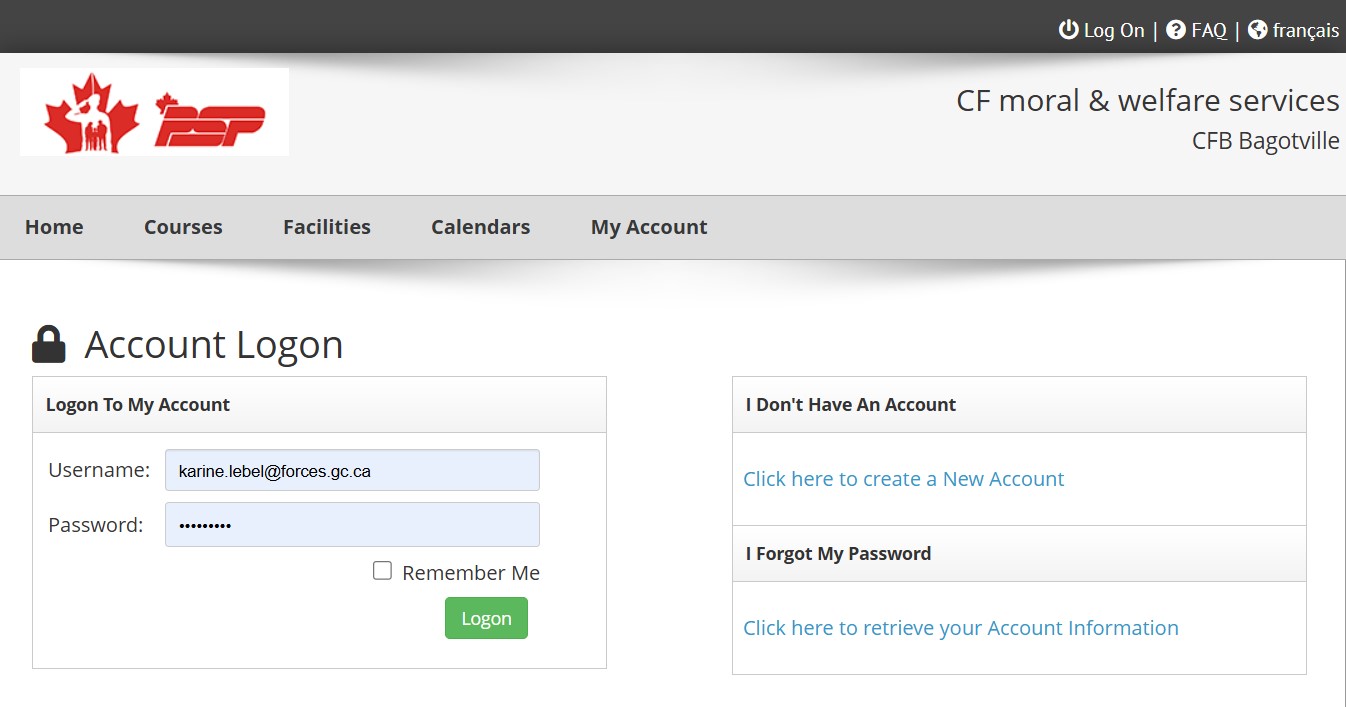The image size is (1346, 707).
Task: Enable the Remember Me checkbox
Action: click(382, 571)
